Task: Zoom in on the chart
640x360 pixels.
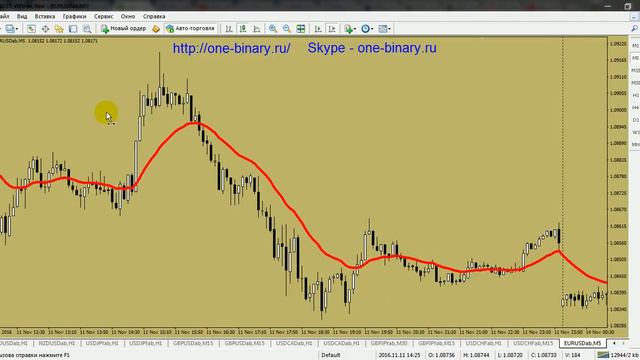Action: point(273,29)
